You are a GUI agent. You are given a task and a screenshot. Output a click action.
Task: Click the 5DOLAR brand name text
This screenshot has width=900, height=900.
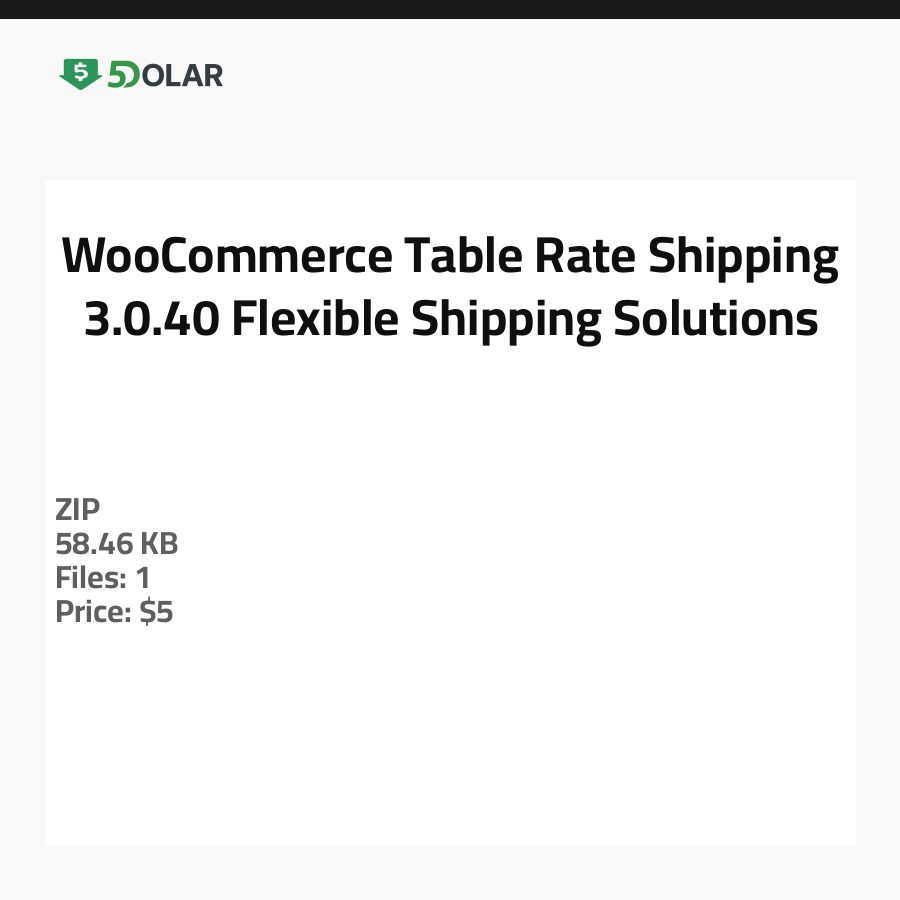[165, 75]
